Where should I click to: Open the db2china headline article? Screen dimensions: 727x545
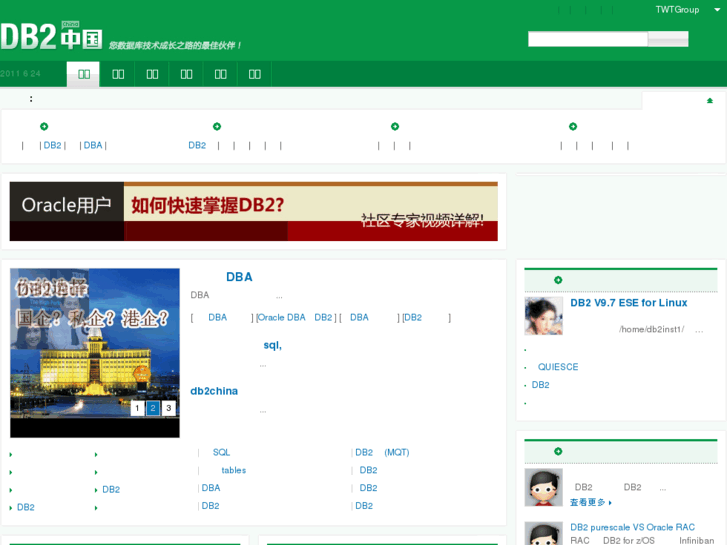(x=214, y=391)
